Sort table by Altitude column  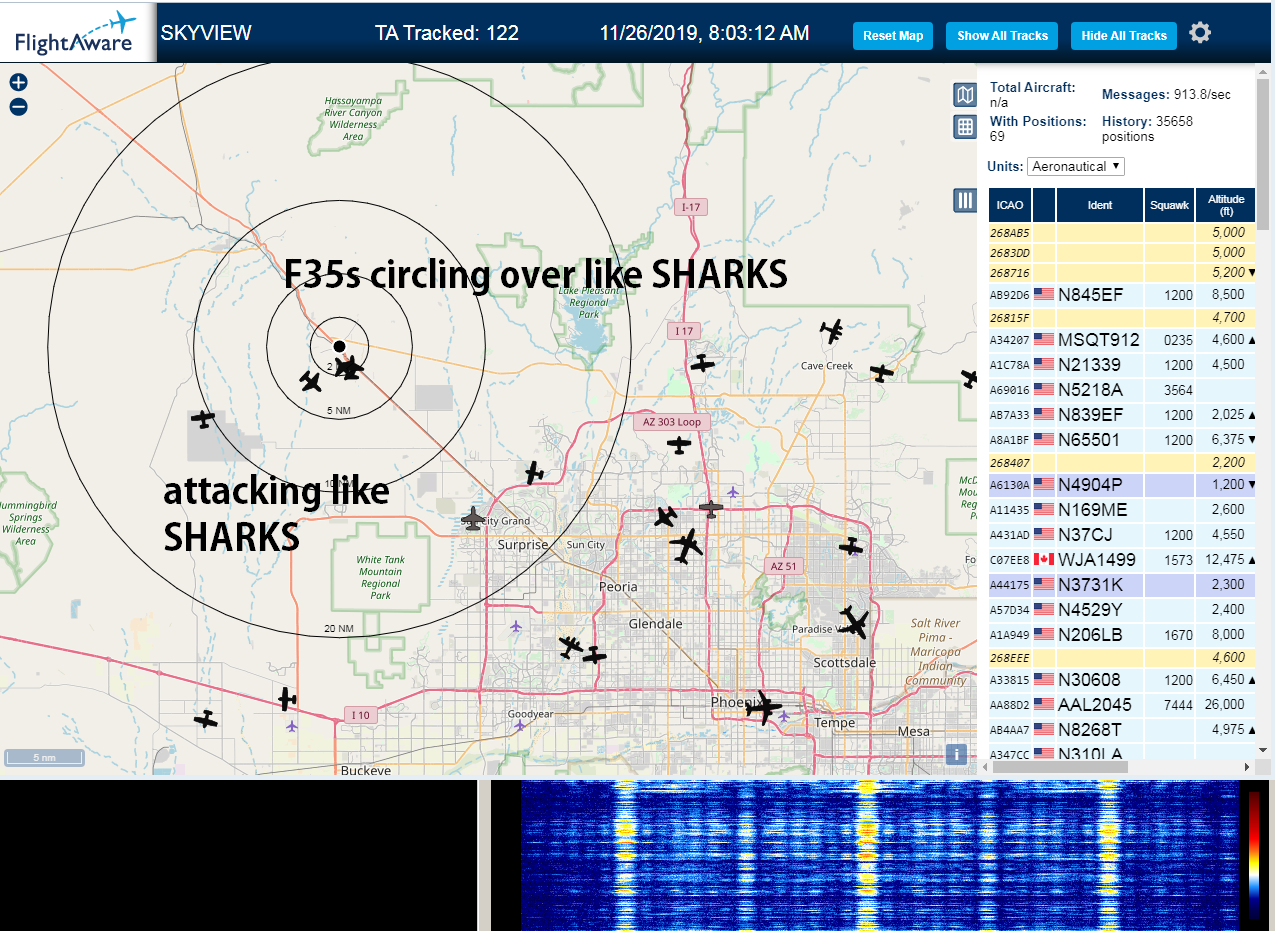pos(1225,205)
